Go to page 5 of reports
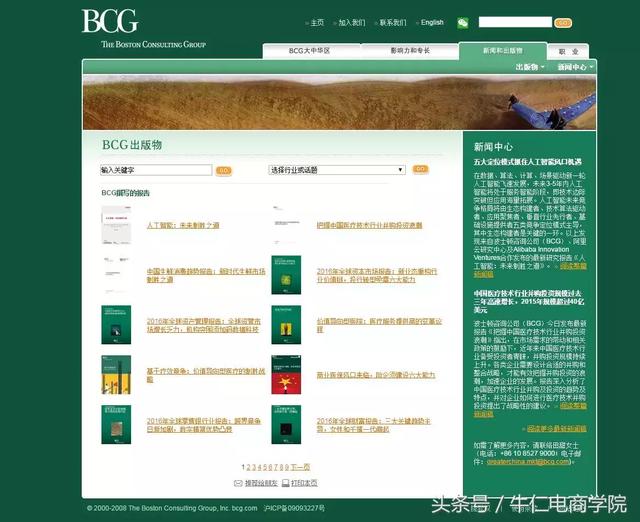Viewport: 640px width, 522px height. [264, 467]
